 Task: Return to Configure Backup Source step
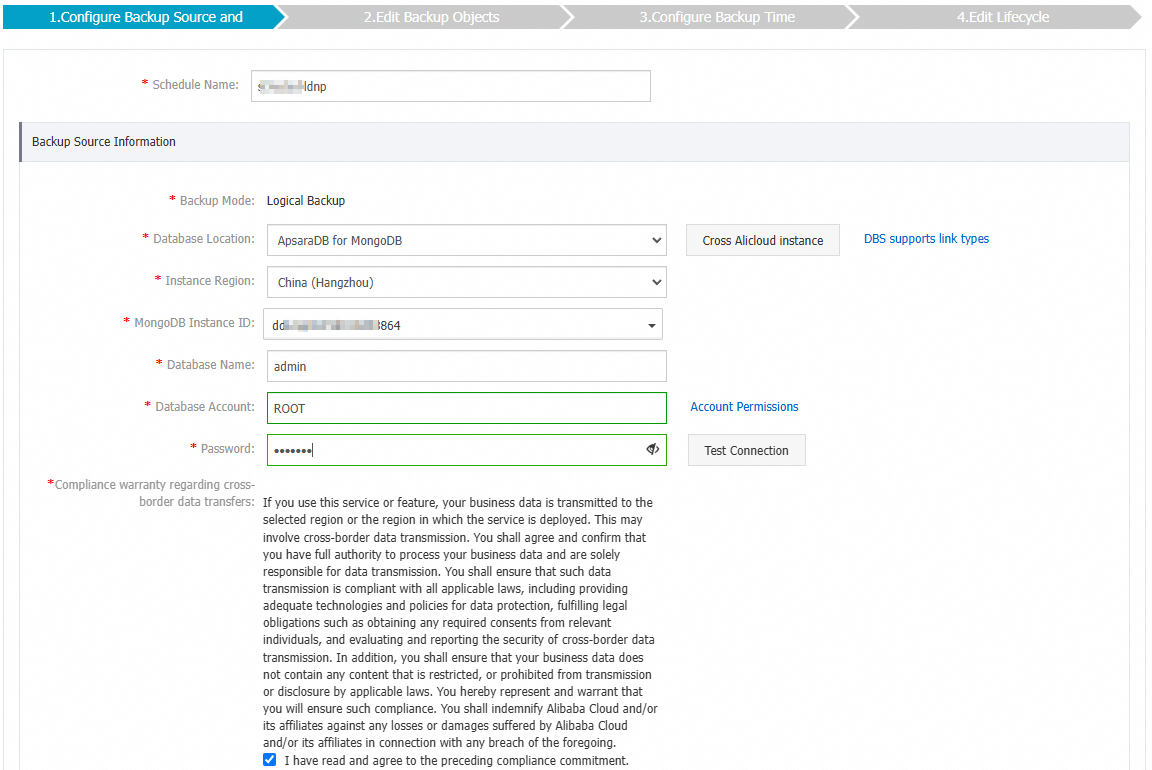click(x=140, y=16)
